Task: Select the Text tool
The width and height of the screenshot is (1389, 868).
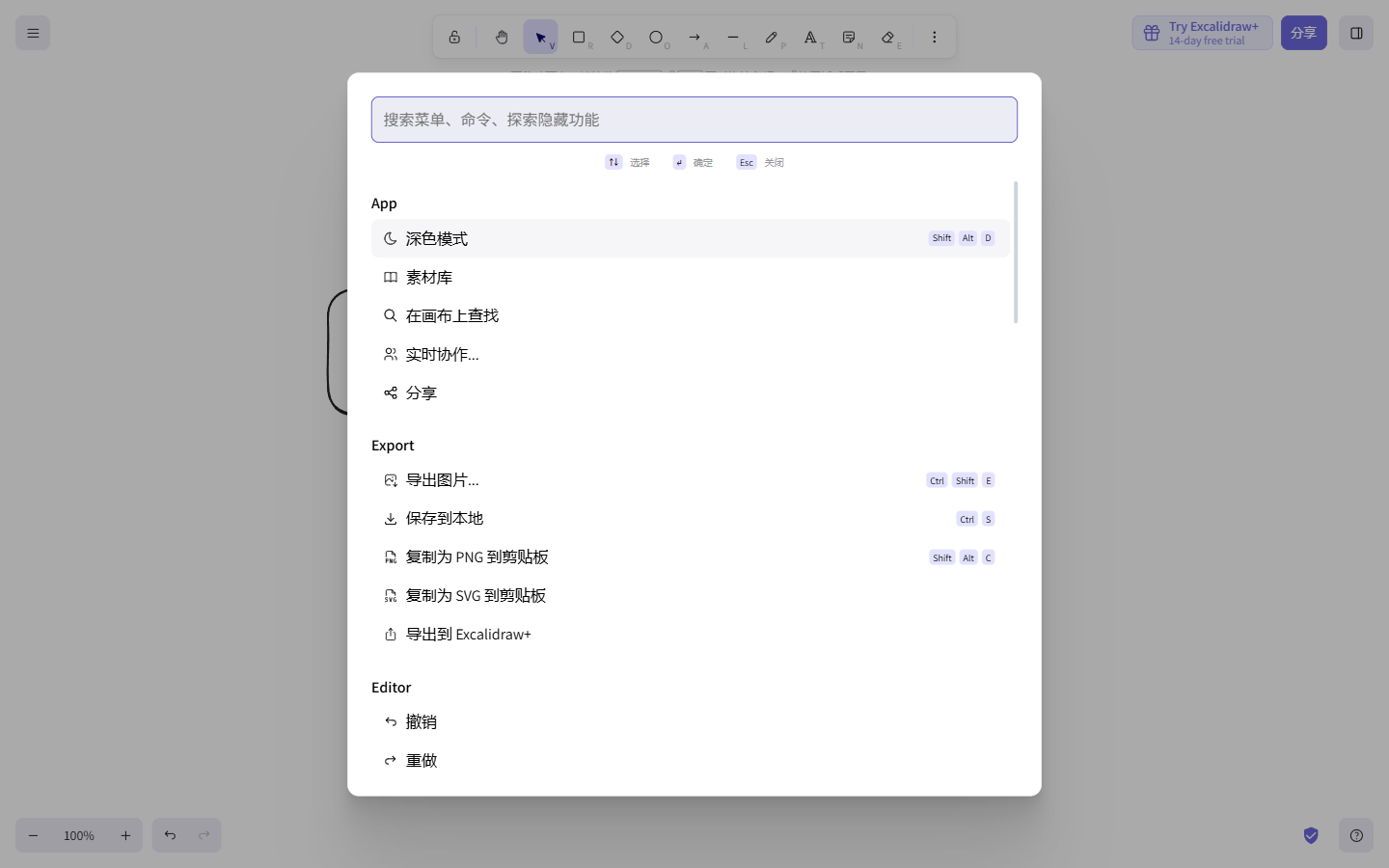Action: (x=810, y=37)
